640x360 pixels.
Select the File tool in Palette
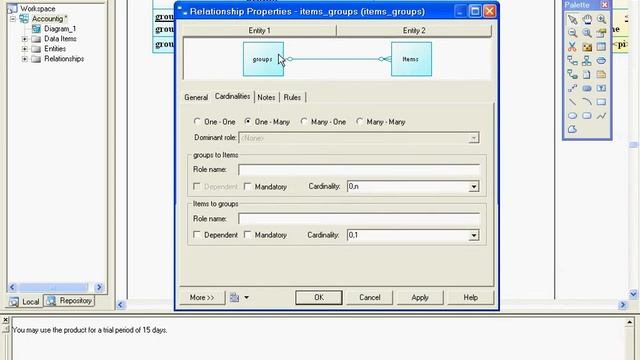click(587, 75)
